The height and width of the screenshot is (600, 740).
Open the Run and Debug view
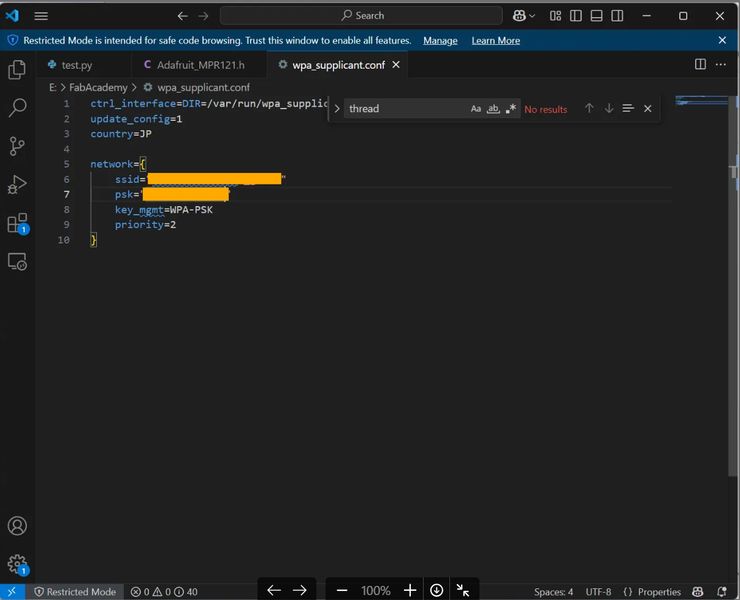(x=17, y=185)
